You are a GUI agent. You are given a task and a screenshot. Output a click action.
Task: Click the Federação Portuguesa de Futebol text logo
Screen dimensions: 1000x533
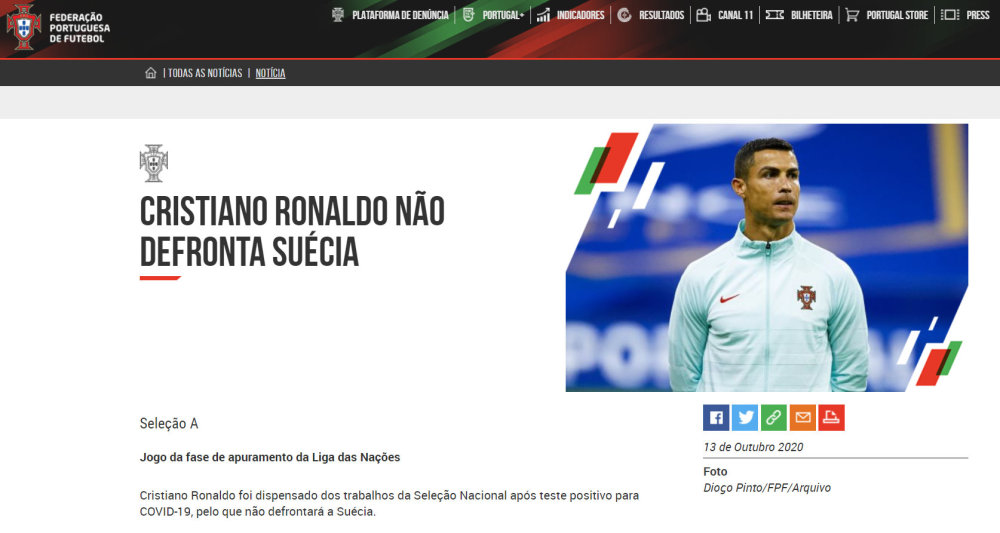click(80, 28)
